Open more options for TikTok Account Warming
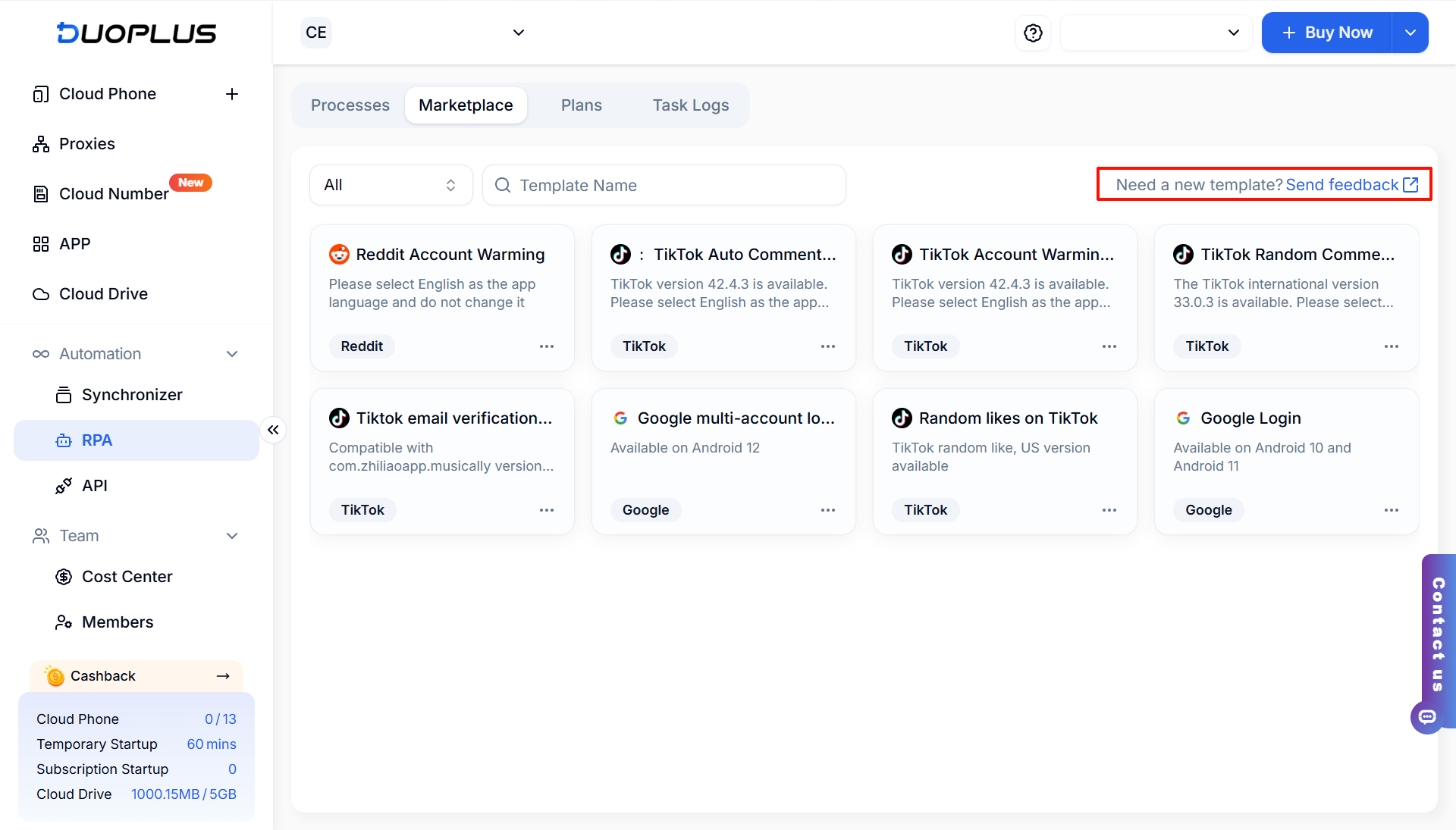Image resolution: width=1456 pixels, height=830 pixels. 1109,346
